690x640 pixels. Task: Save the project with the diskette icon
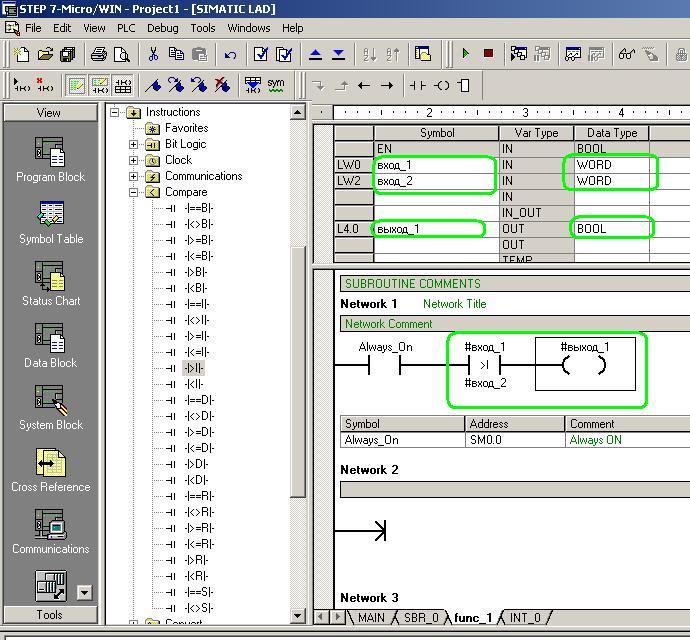click(67, 54)
